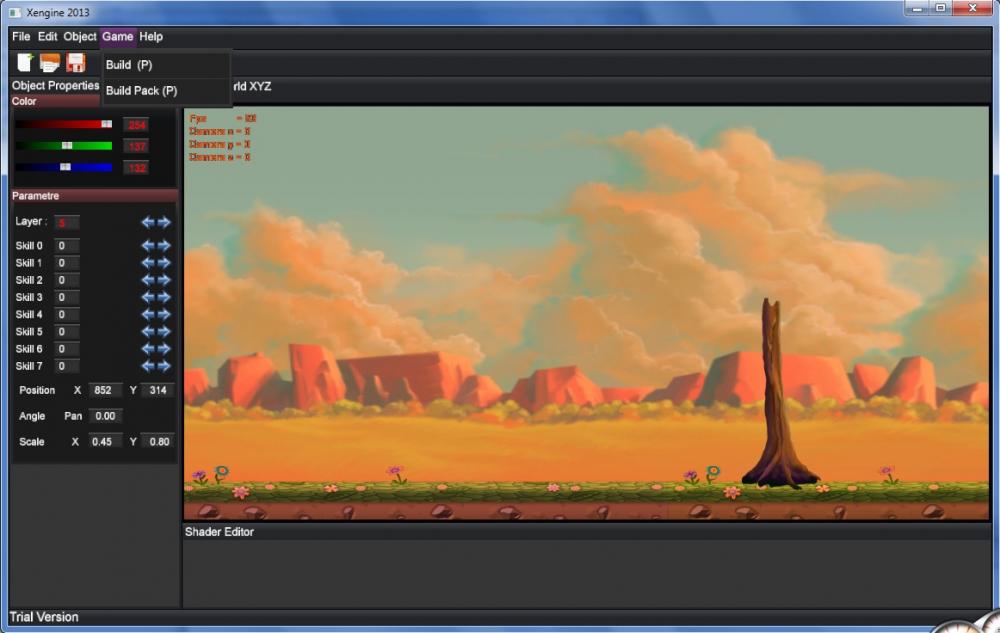The height and width of the screenshot is (633, 1000).
Task: Click the Skill 6 value field
Action: coord(66,349)
